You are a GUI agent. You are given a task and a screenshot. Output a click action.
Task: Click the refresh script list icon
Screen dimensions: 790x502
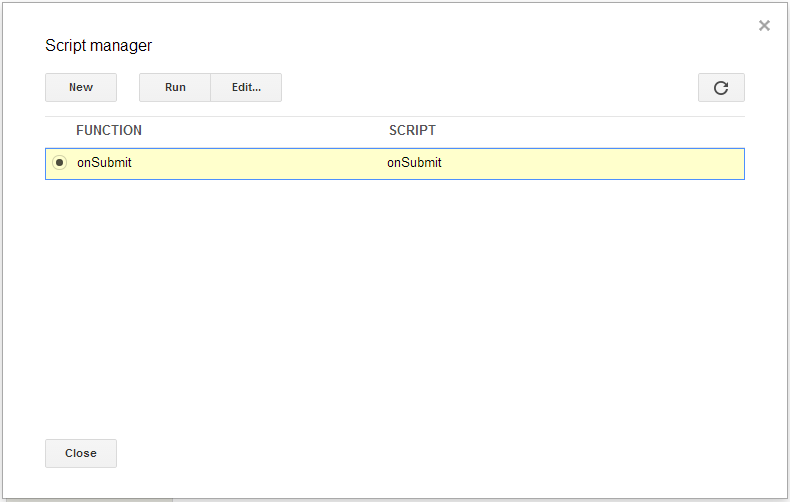click(x=721, y=88)
